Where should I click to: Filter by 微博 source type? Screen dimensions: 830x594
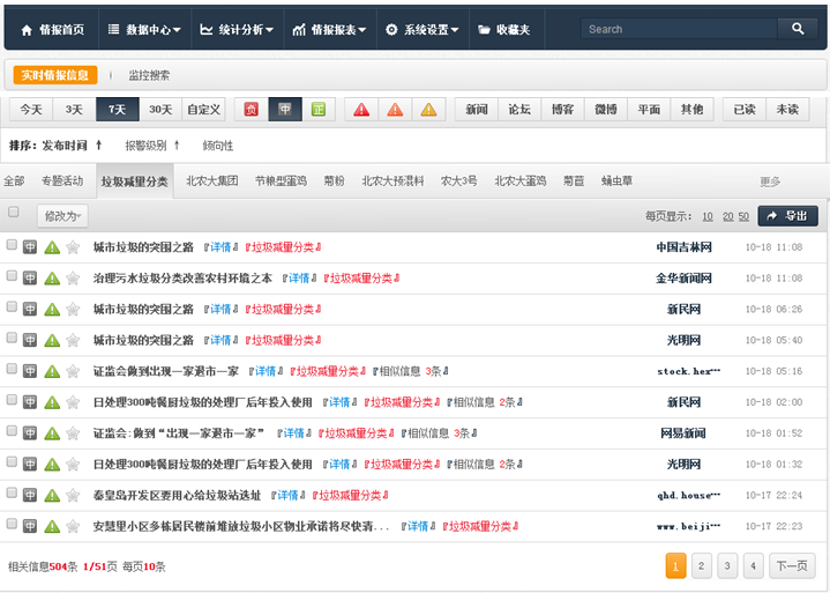coord(606,110)
